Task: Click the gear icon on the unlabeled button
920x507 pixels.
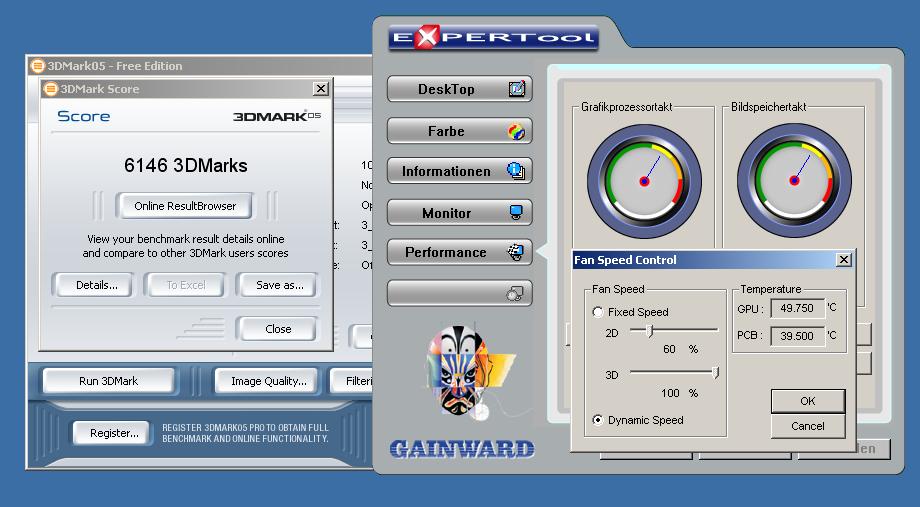Action: coord(515,293)
